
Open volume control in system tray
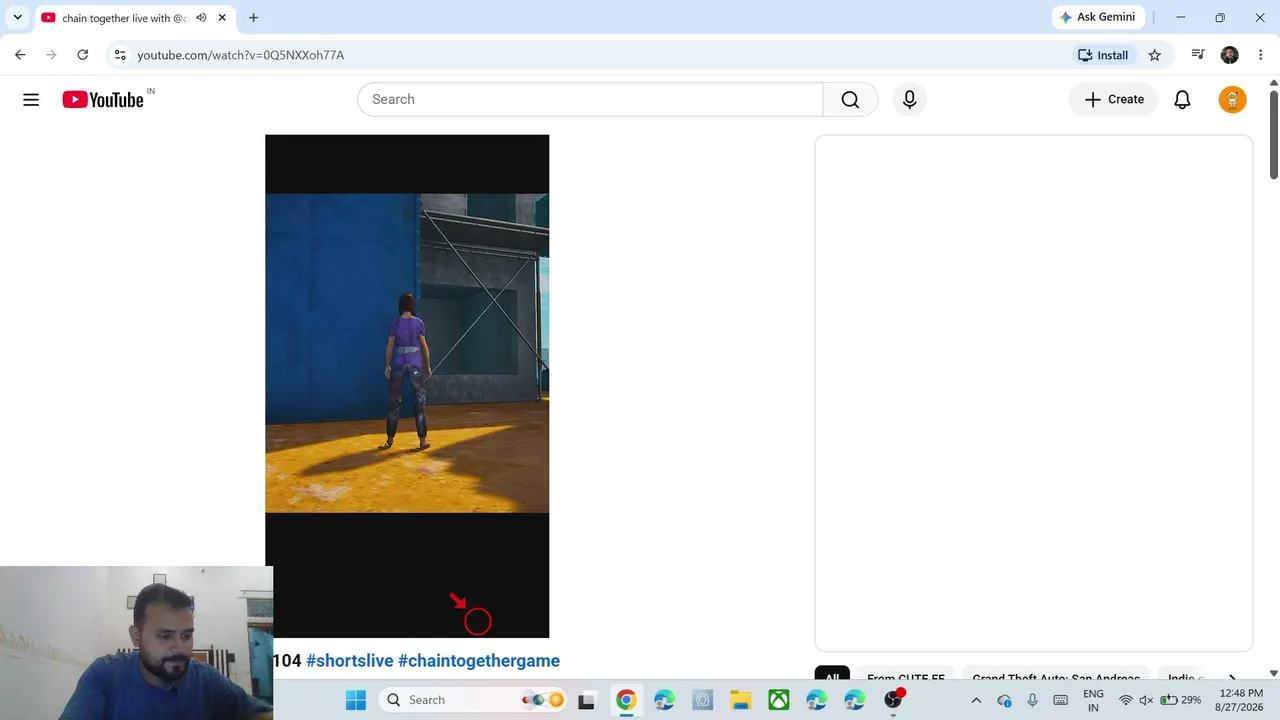[1146, 700]
